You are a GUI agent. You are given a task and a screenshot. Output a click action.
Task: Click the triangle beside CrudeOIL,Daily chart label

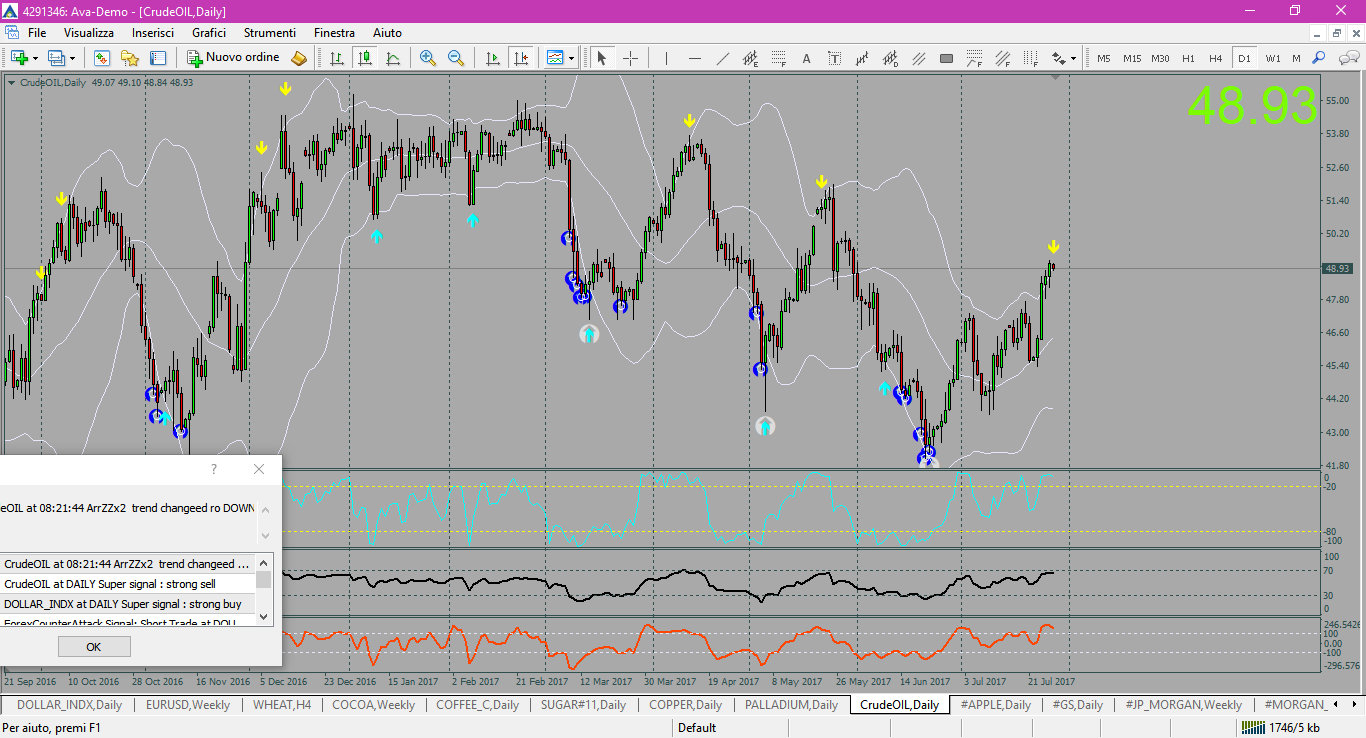(11, 82)
